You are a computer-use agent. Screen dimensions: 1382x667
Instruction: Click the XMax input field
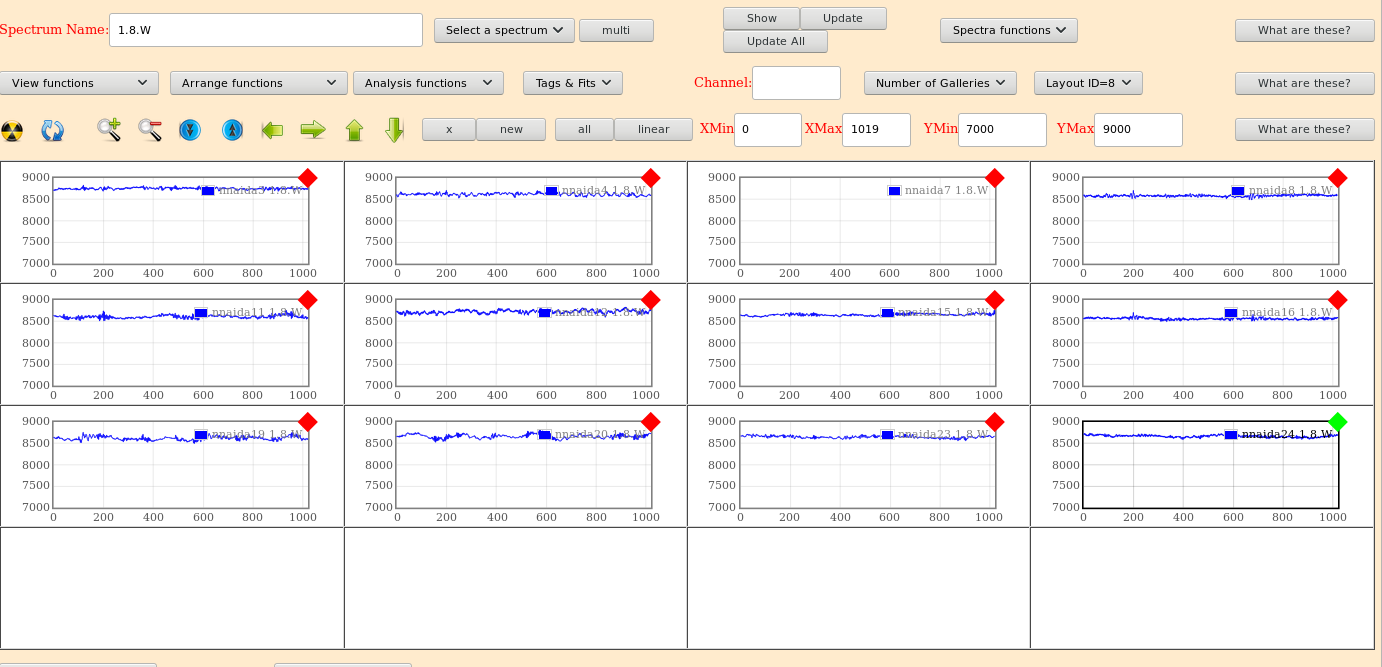877,130
